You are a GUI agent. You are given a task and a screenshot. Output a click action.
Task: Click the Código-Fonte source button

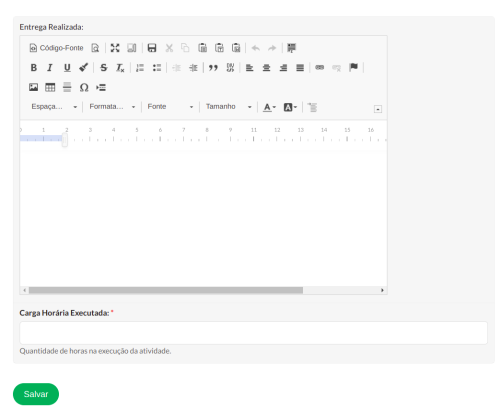[56, 48]
